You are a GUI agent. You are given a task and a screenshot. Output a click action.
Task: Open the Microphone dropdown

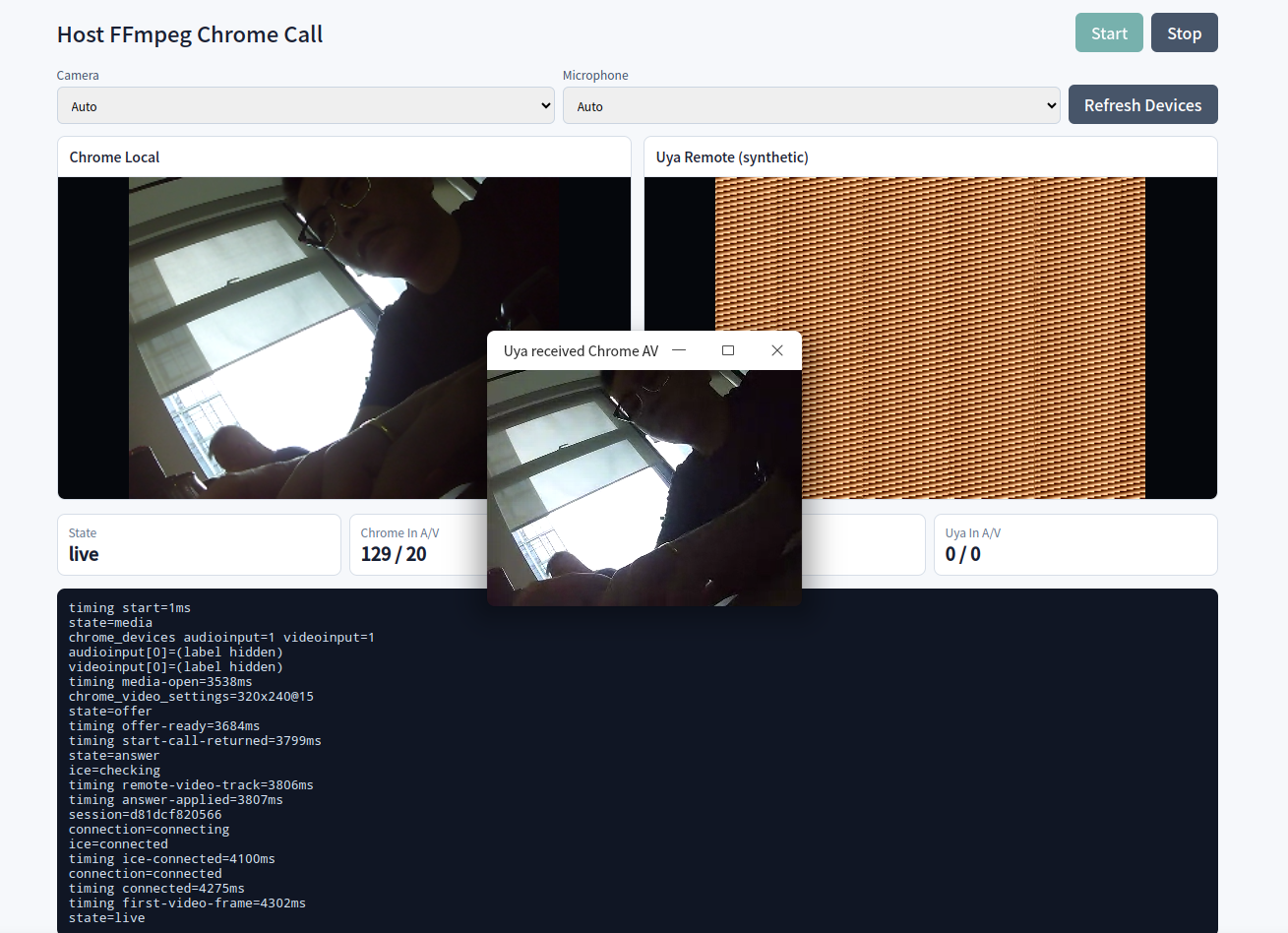click(x=812, y=105)
